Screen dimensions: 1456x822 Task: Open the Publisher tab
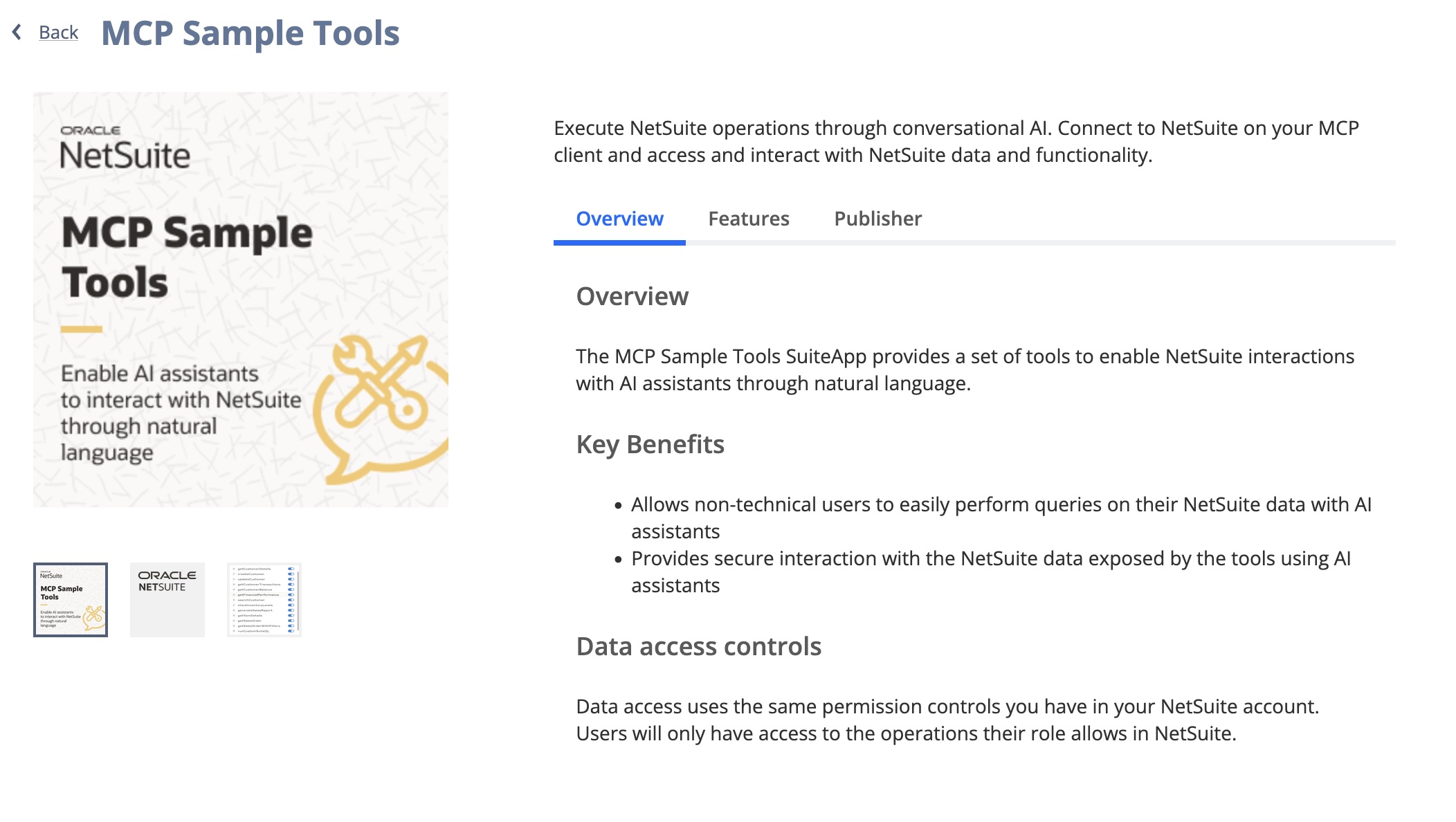point(877,219)
